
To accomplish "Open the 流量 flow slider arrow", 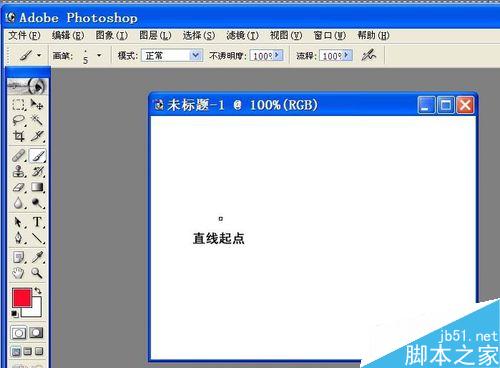I will pyautogui.click(x=347, y=55).
